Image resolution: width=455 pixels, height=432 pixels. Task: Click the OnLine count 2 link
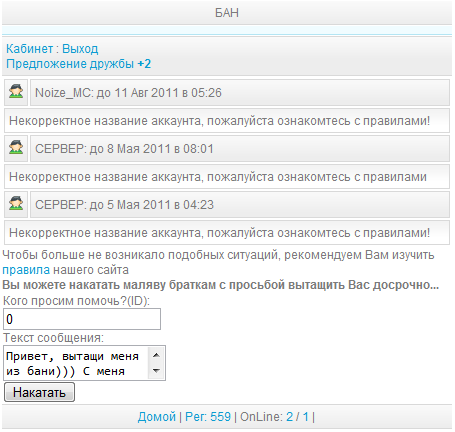coord(289,417)
